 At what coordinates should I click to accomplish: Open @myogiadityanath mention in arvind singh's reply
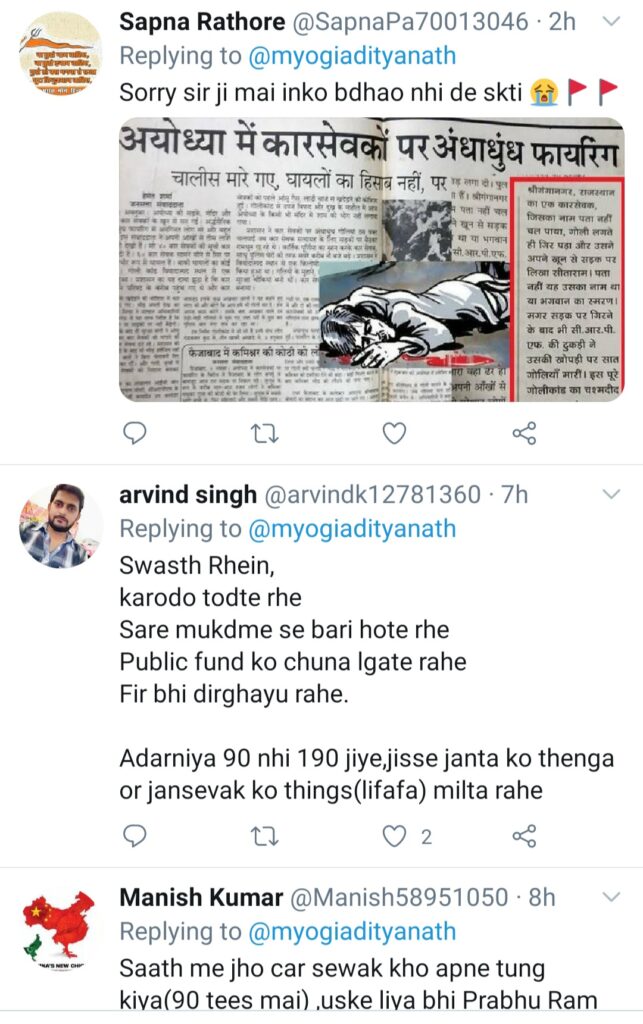352,528
